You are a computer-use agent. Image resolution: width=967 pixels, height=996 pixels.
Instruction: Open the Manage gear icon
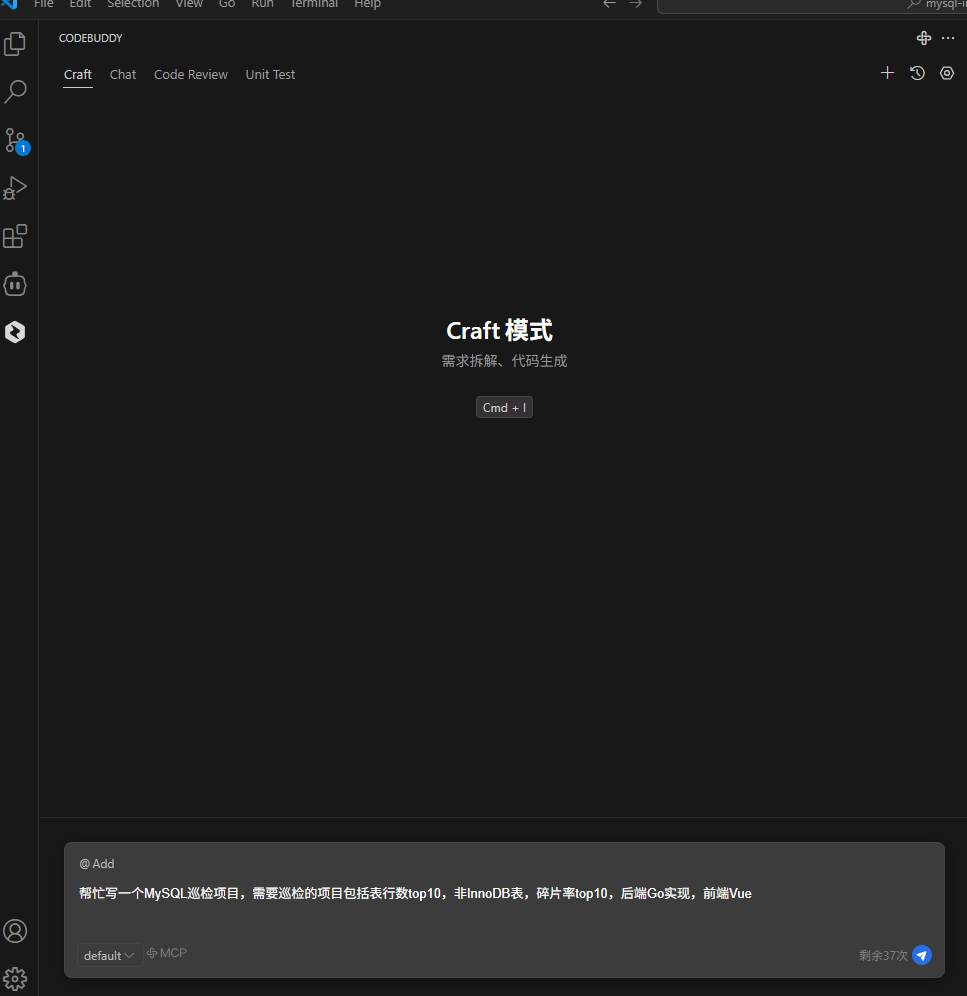15,979
